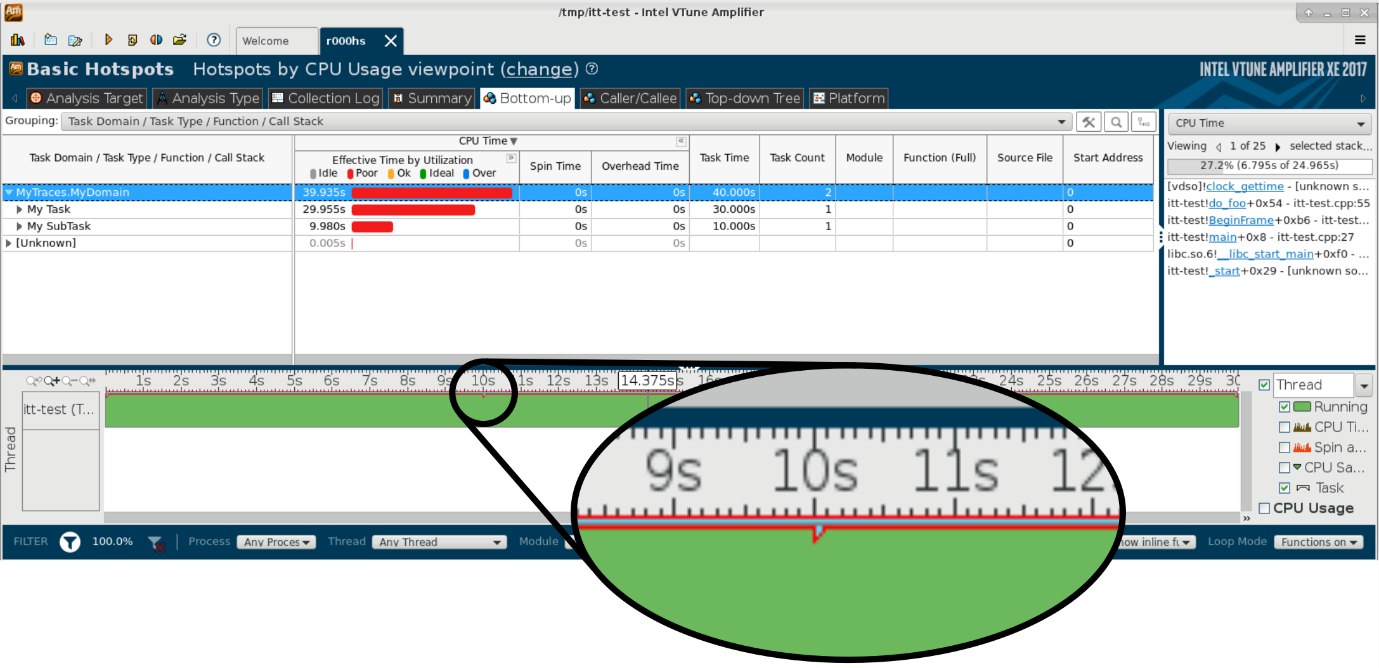Screen dimensions: 1379x668
Task: Enable the CPU Usage checkbox
Action: pos(1264,508)
